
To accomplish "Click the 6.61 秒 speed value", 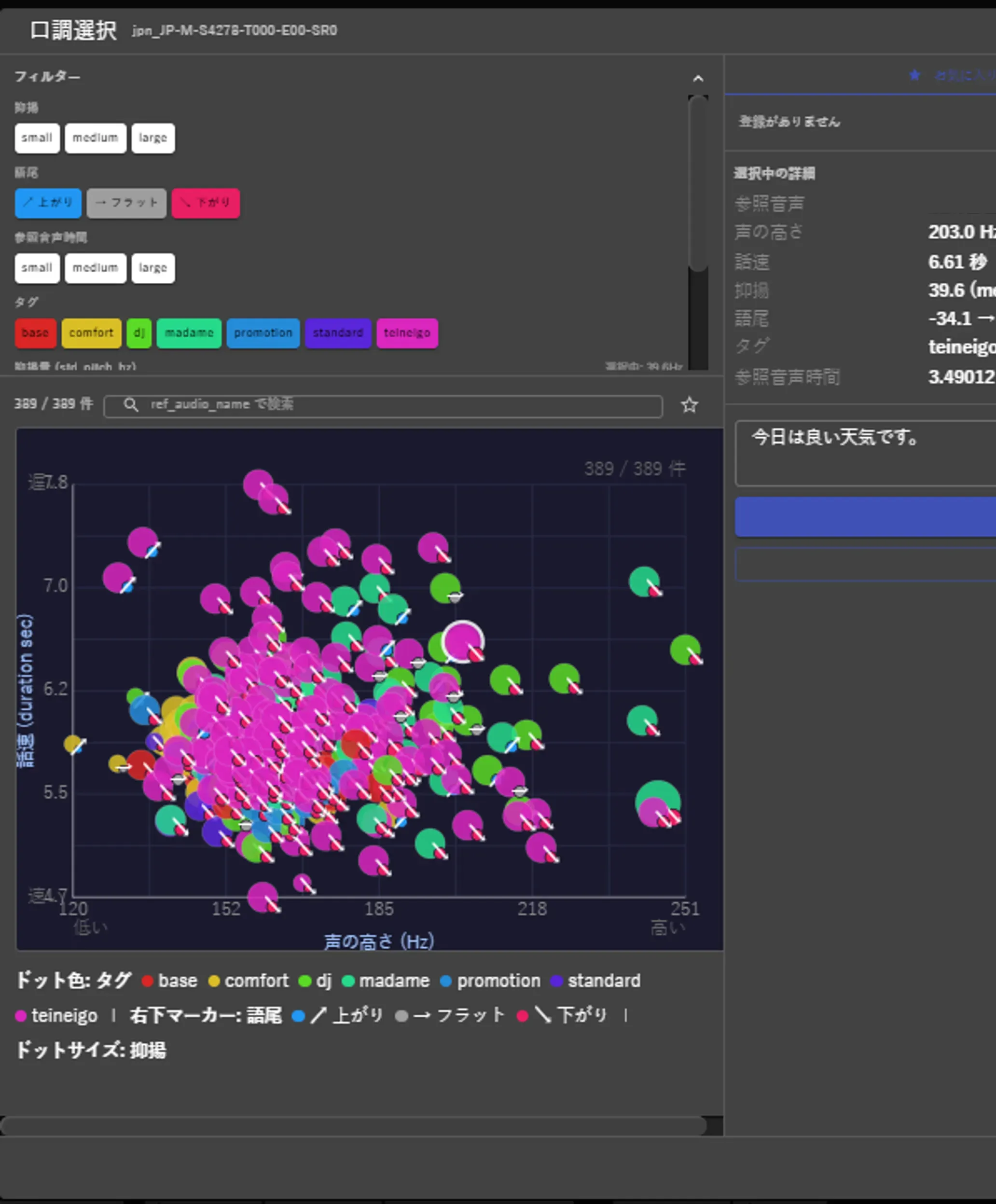I will tap(957, 262).
